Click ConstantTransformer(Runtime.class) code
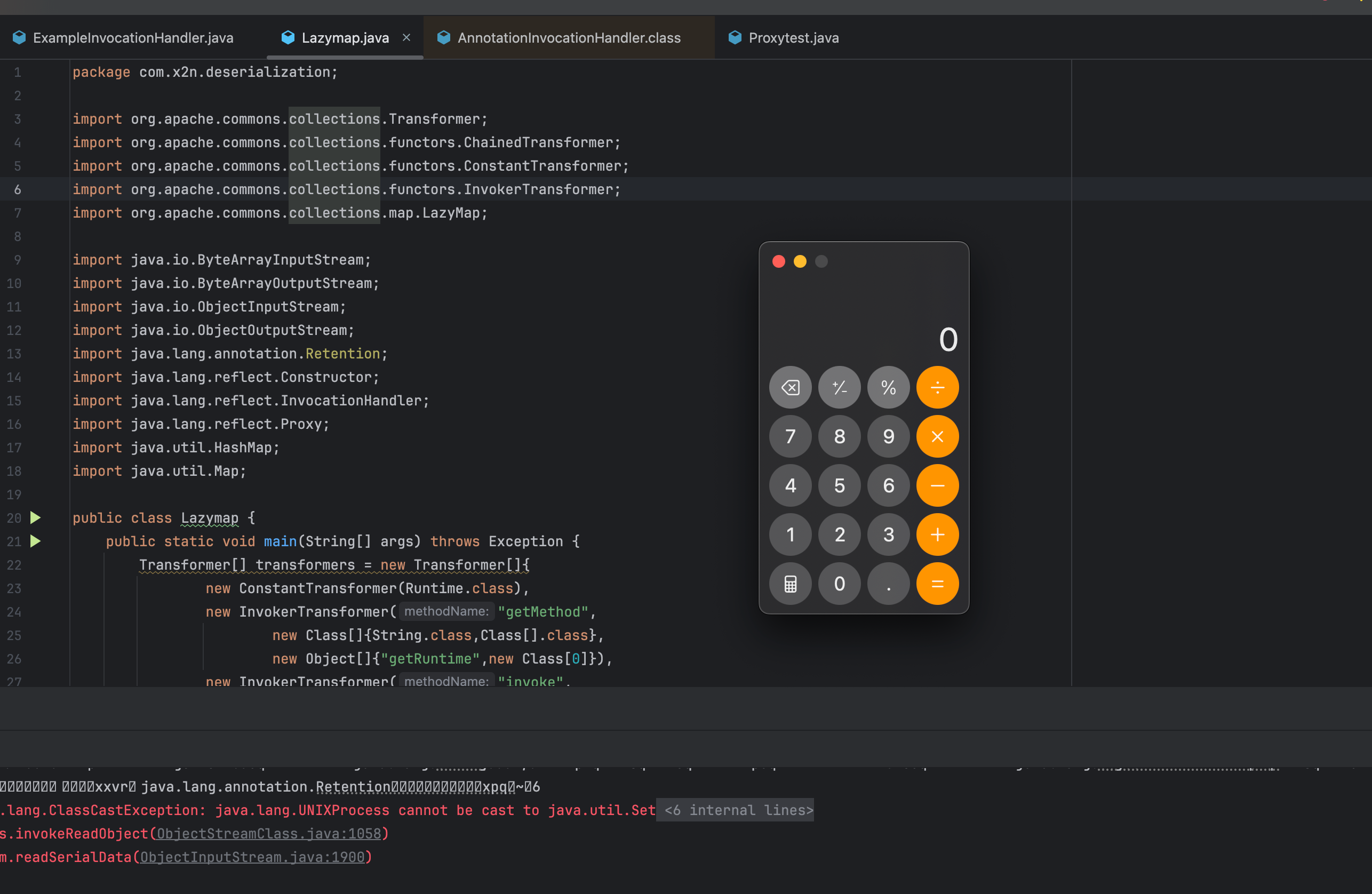The image size is (1372, 894). point(380,588)
